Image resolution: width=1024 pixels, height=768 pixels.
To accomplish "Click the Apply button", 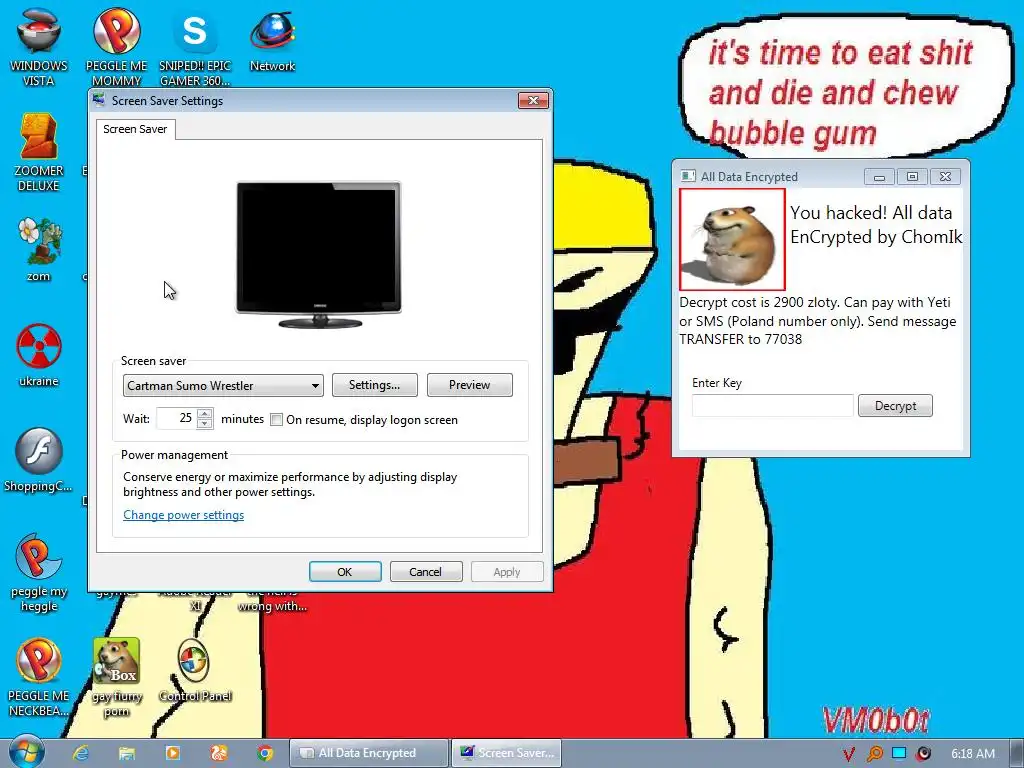I will point(507,571).
